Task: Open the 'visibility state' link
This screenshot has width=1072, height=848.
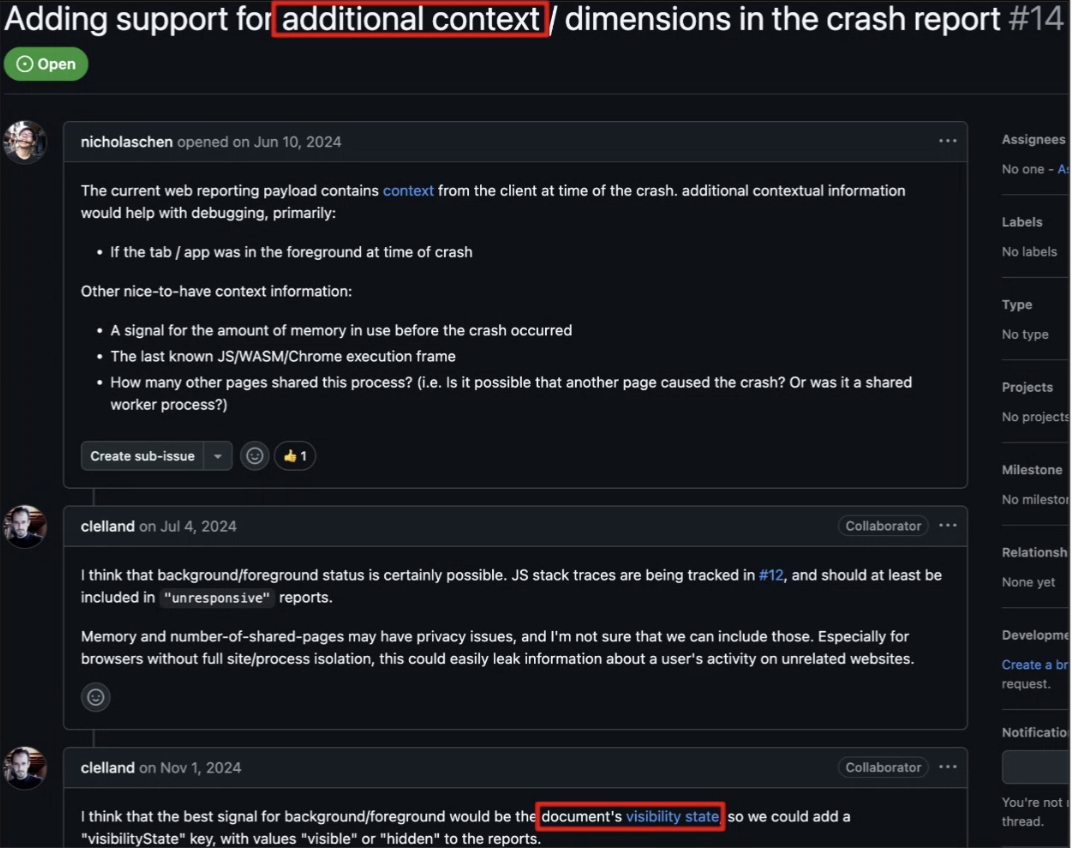Action: pos(672,817)
